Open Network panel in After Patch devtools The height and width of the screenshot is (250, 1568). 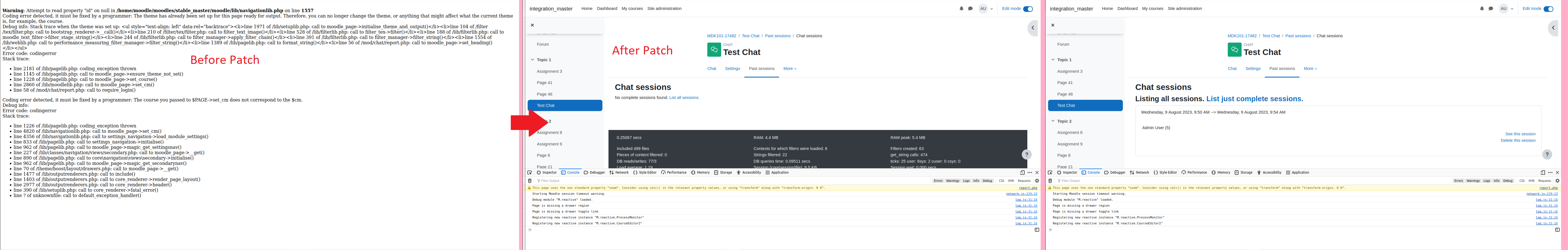(619, 173)
